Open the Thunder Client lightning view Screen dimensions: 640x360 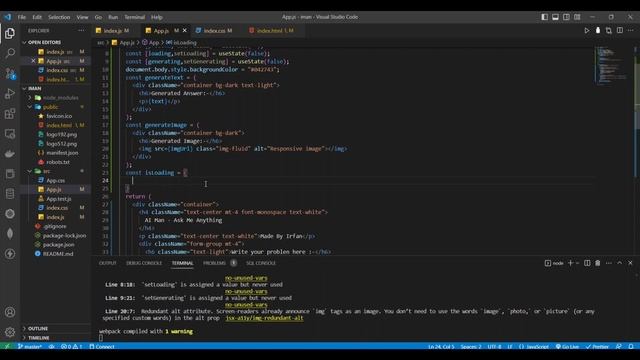pyautogui.click(x=10, y=253)
